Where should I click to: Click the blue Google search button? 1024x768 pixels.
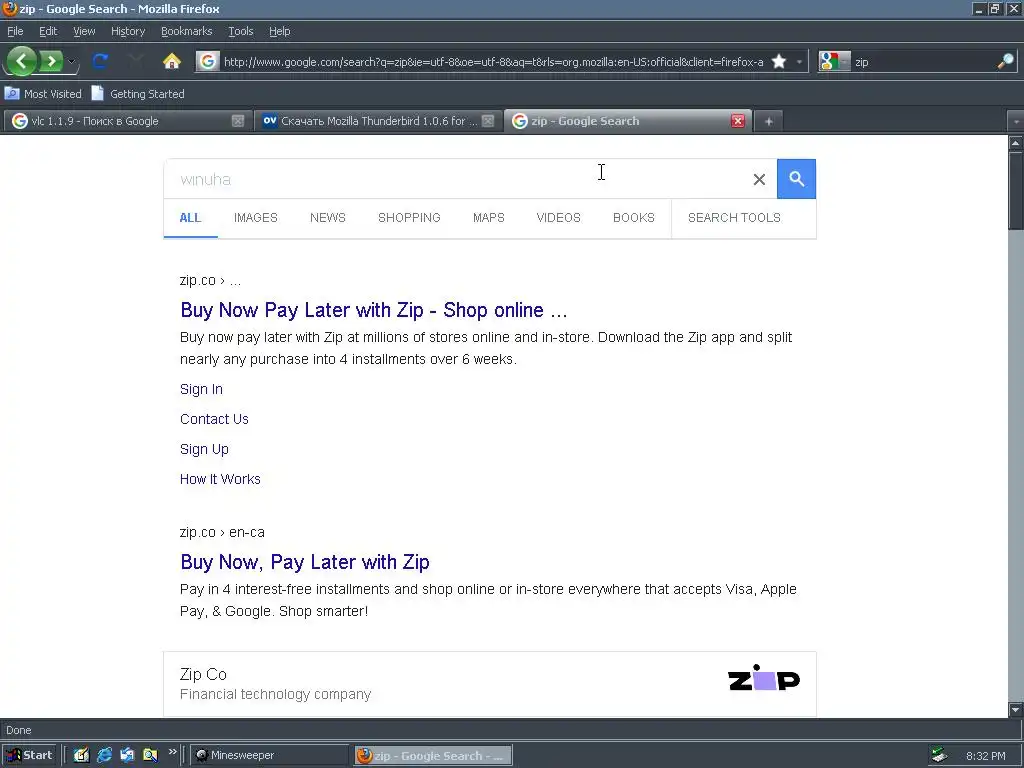click(x=796, y=179)
